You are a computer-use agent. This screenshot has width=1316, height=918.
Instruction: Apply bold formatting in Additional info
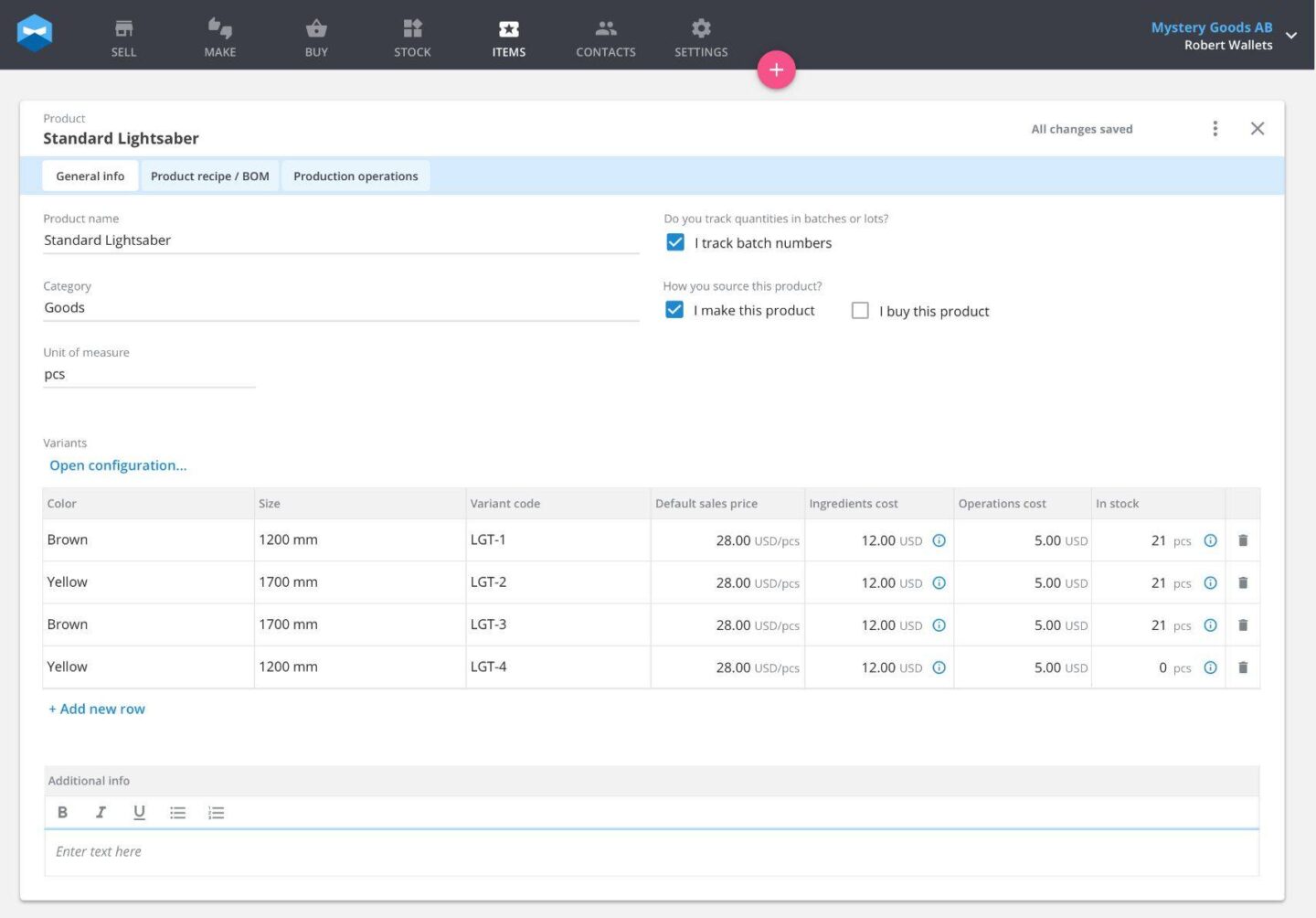pyautogui.click(x=62, y=812)
